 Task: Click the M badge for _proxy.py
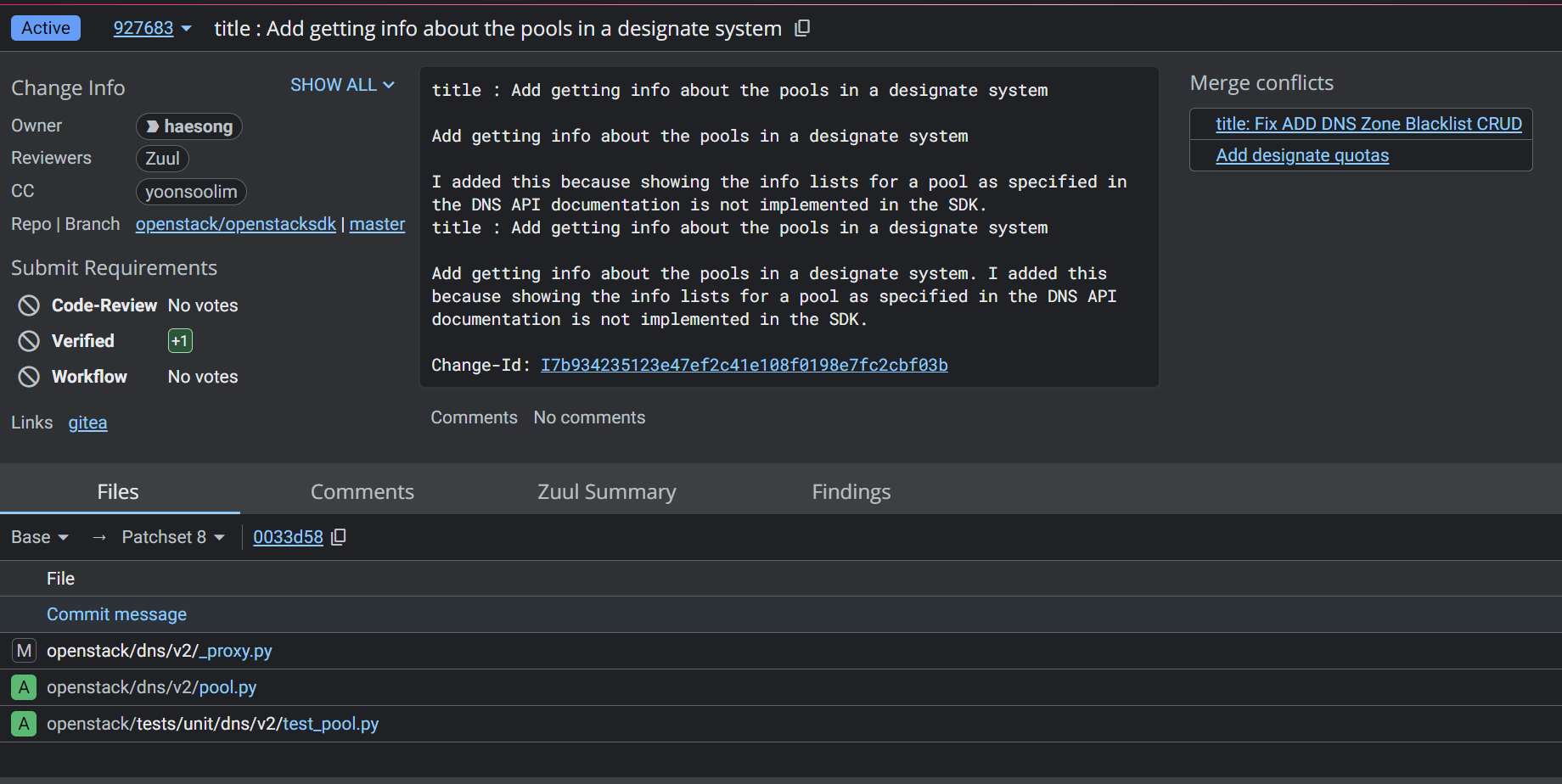[x=24, y=651]
